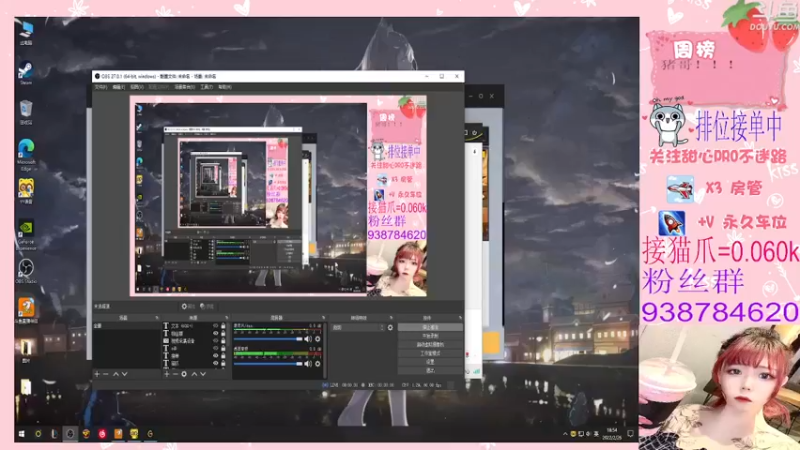800x450 pixels.
Task: Pop out the 场景 dock via header icon
Action: click(157, 318)
